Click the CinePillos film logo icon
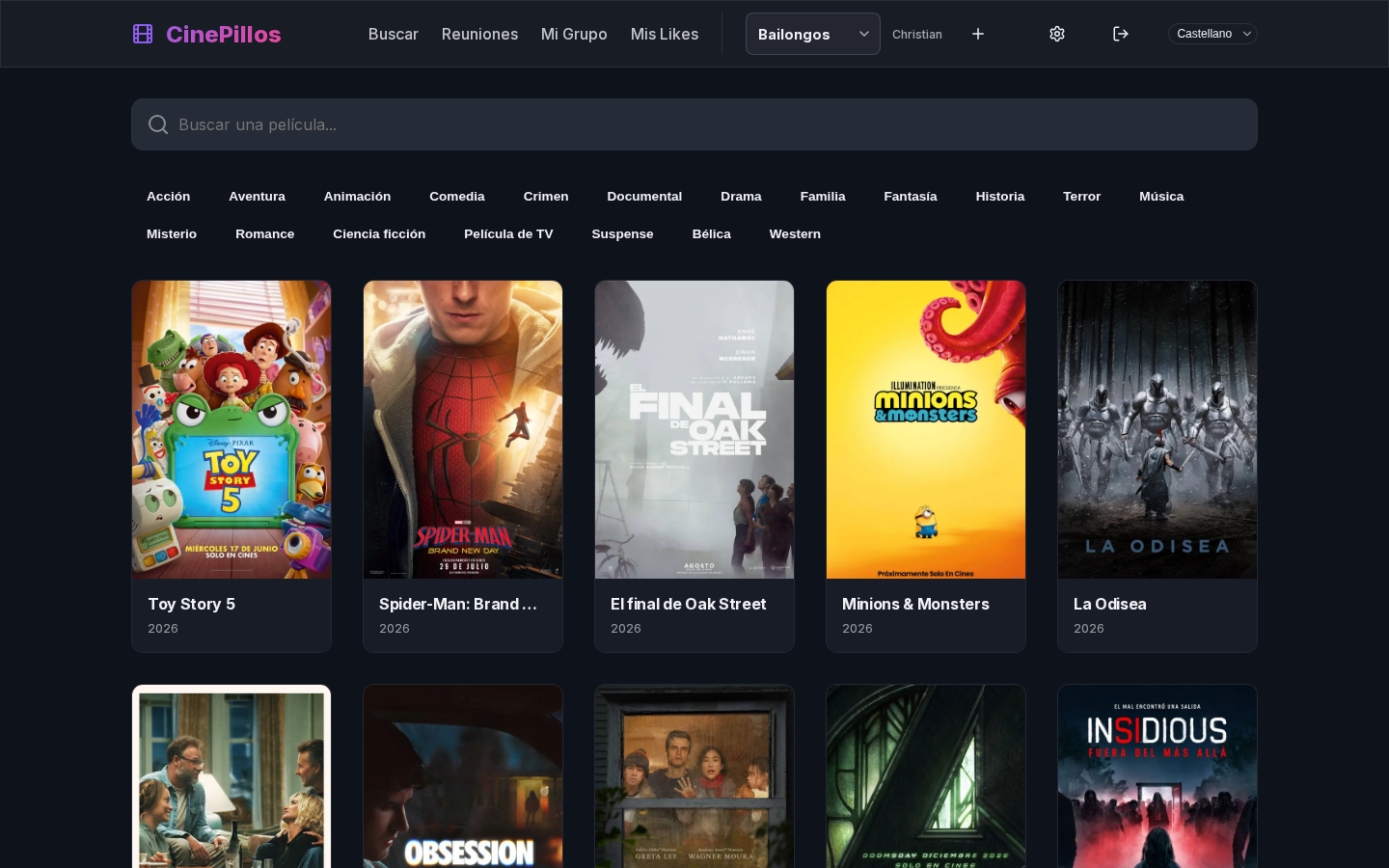The width and height of the screenshot is (1389, 868). pyautogui.click(x=143, y=34)
